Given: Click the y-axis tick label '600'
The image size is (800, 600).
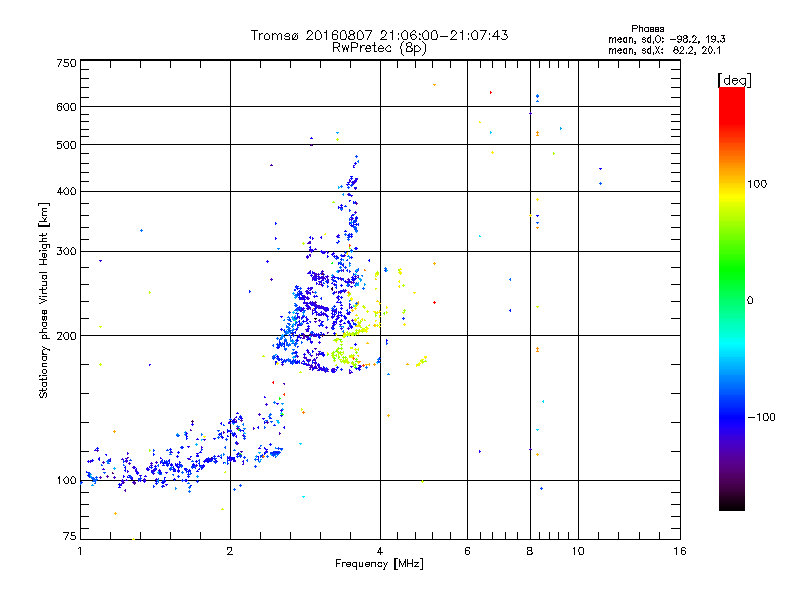Looking at the screenshot, I should [67, 107].
